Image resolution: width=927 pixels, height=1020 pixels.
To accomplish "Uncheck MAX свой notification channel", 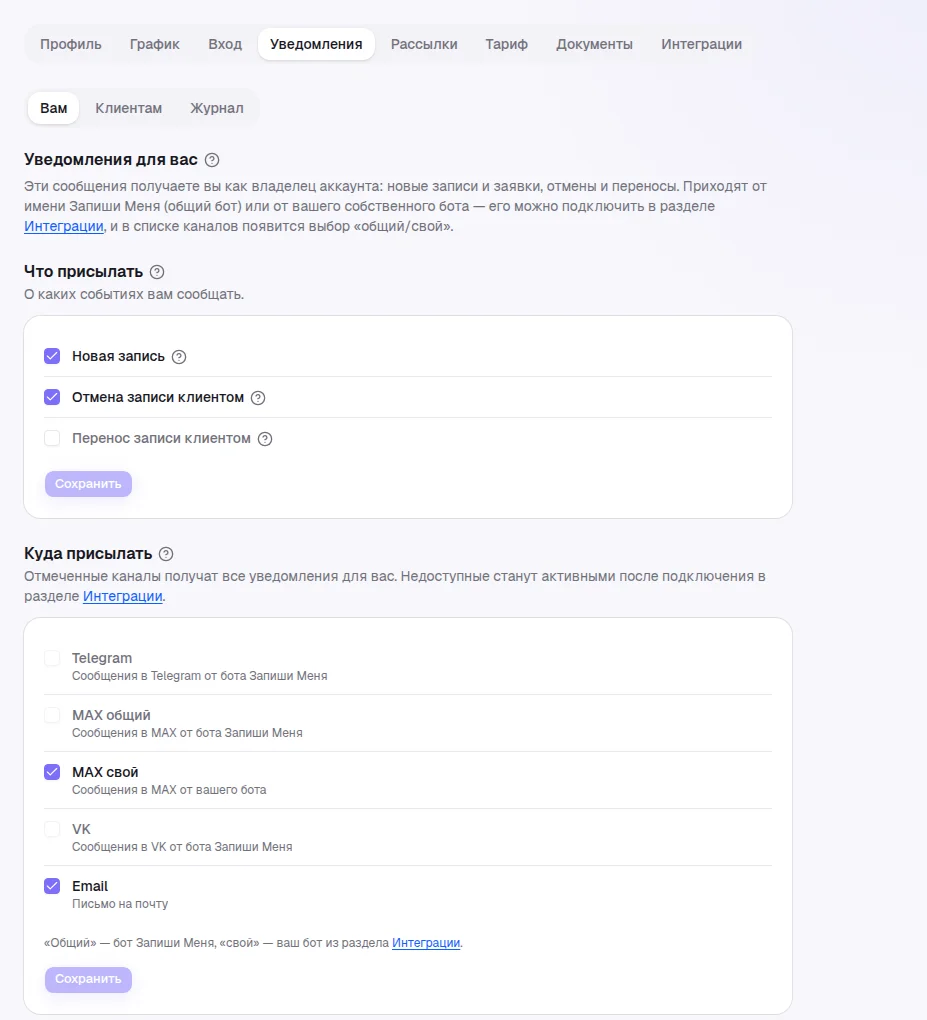I will (x=52, y=772).
